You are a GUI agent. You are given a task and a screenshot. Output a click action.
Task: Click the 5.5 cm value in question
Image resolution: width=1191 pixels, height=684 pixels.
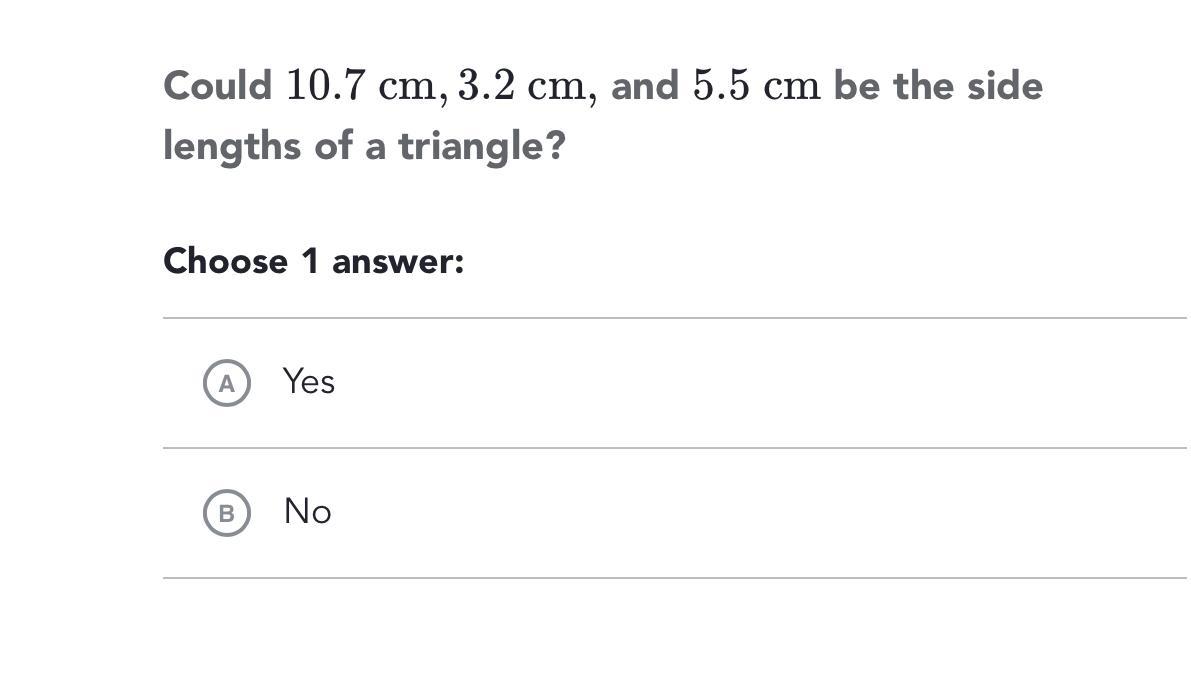point(756,87)
